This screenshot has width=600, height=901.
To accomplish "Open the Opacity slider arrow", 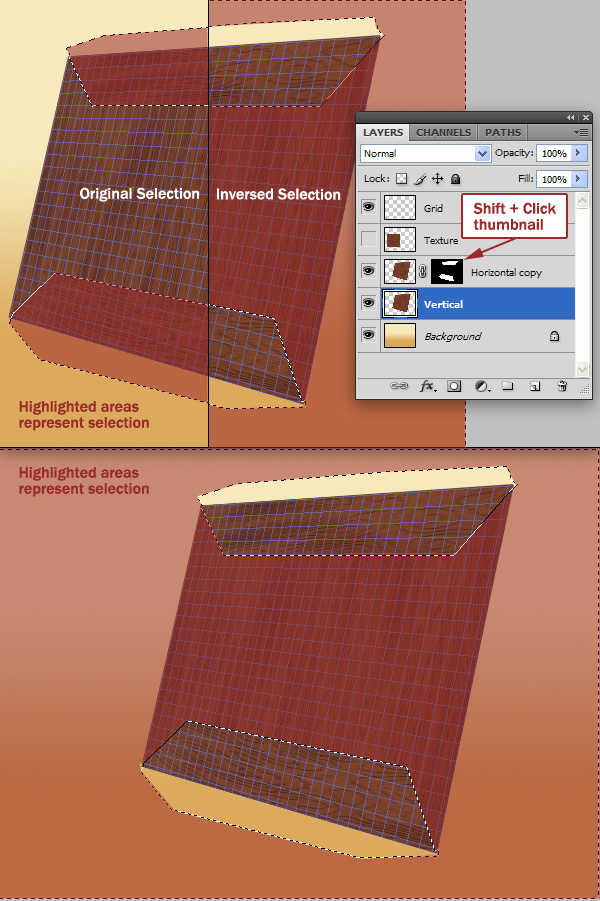I will 579,153.
